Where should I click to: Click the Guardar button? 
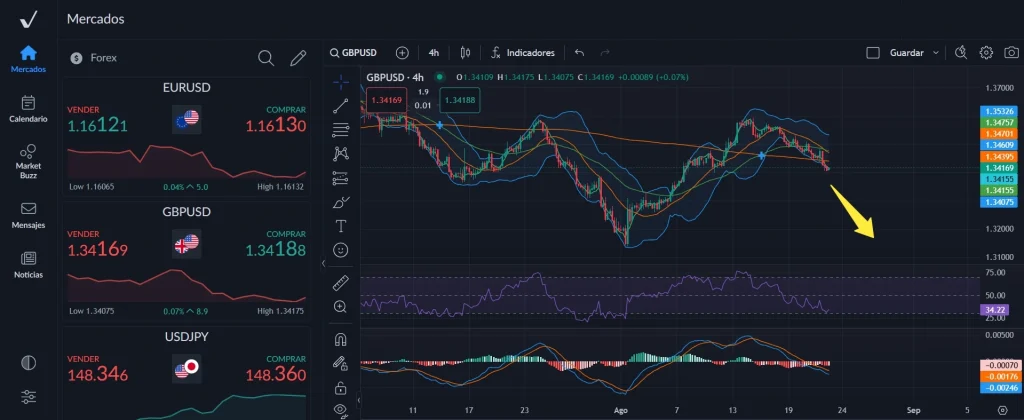[x=906, y=53]
